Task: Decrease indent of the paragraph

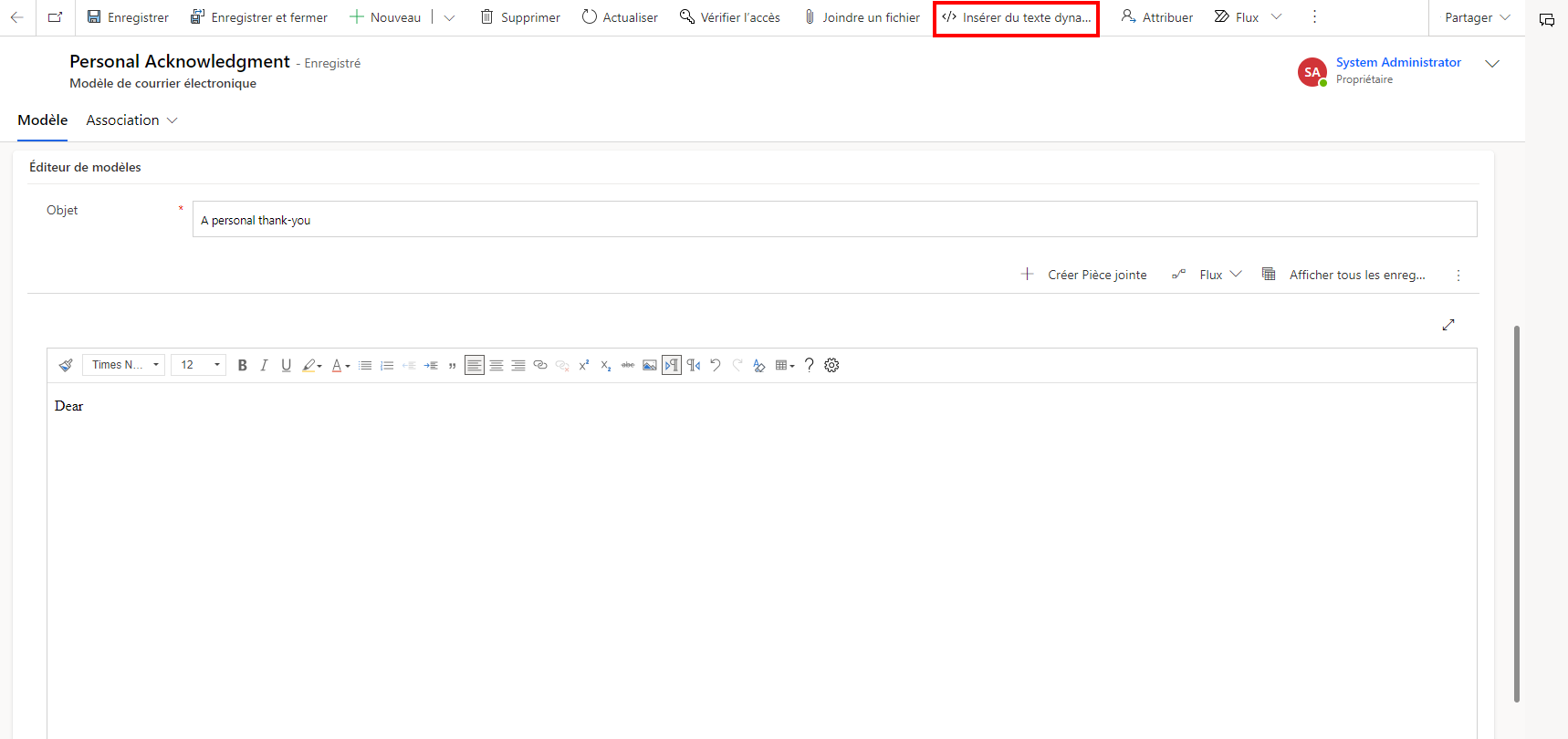Action: (409, 365)
